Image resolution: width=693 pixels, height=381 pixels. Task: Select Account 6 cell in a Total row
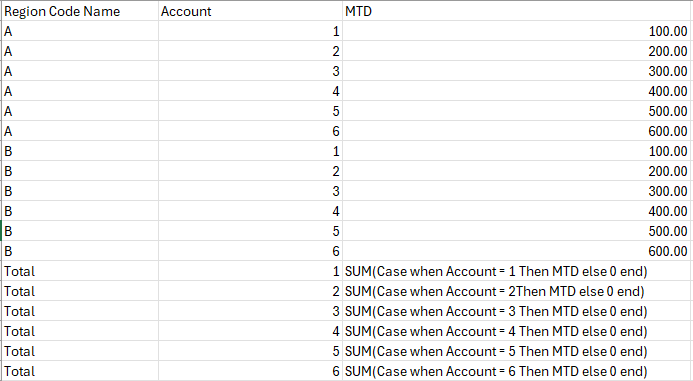pyautogui.click(x=250, y=371)
